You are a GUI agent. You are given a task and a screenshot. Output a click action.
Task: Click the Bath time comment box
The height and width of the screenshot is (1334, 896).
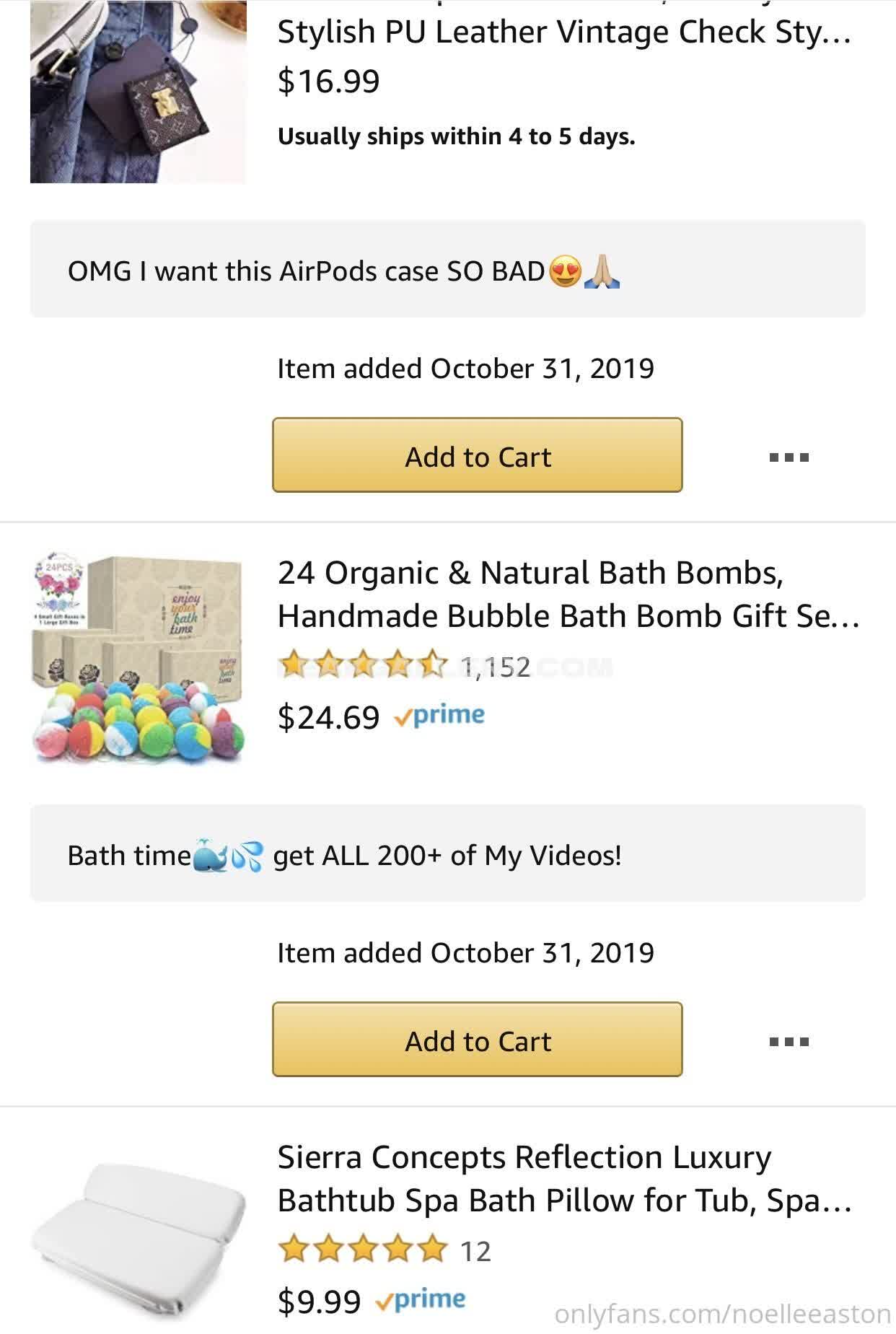447,854
